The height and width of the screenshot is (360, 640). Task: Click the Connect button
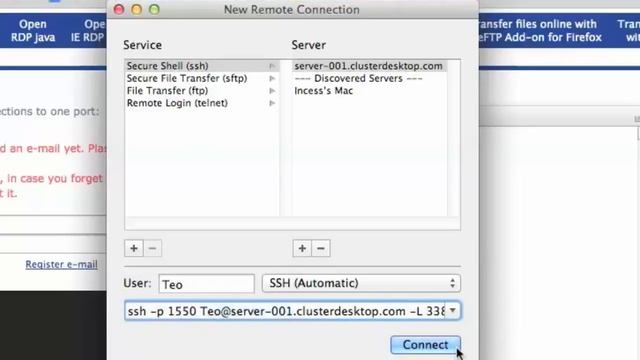(x=425, y=345)
